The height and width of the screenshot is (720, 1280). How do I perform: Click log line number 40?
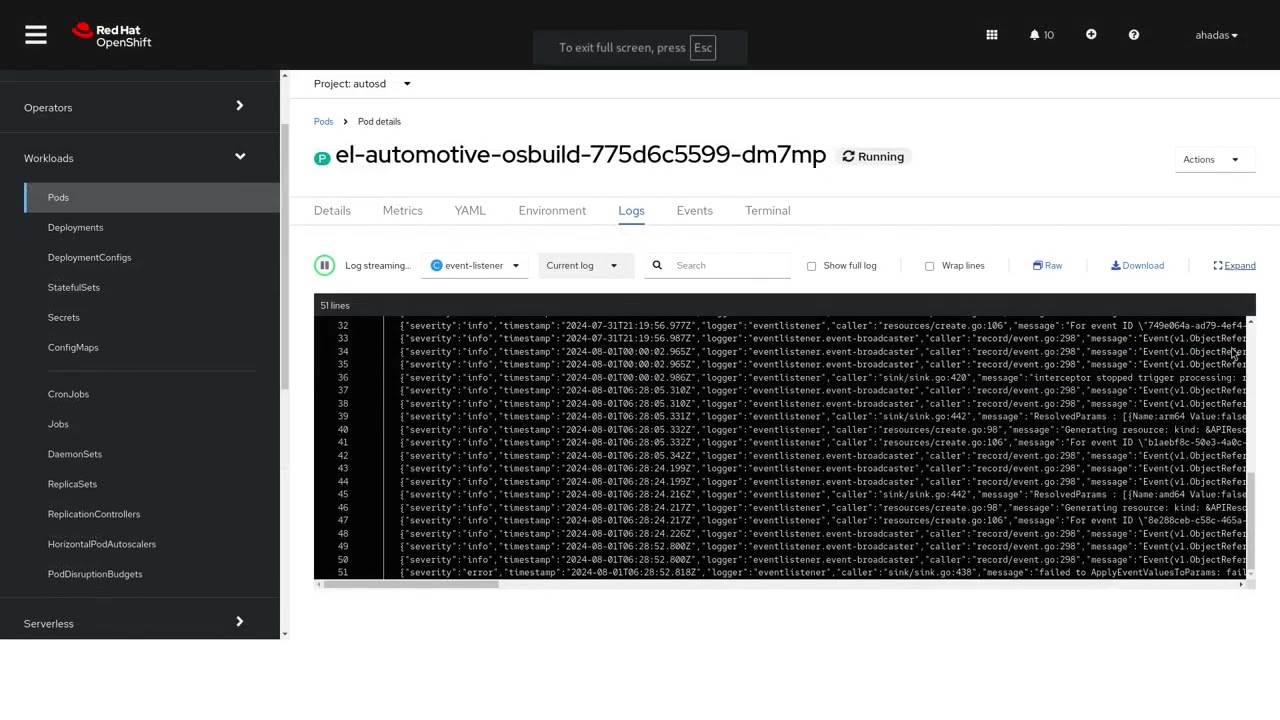point(343,430)
